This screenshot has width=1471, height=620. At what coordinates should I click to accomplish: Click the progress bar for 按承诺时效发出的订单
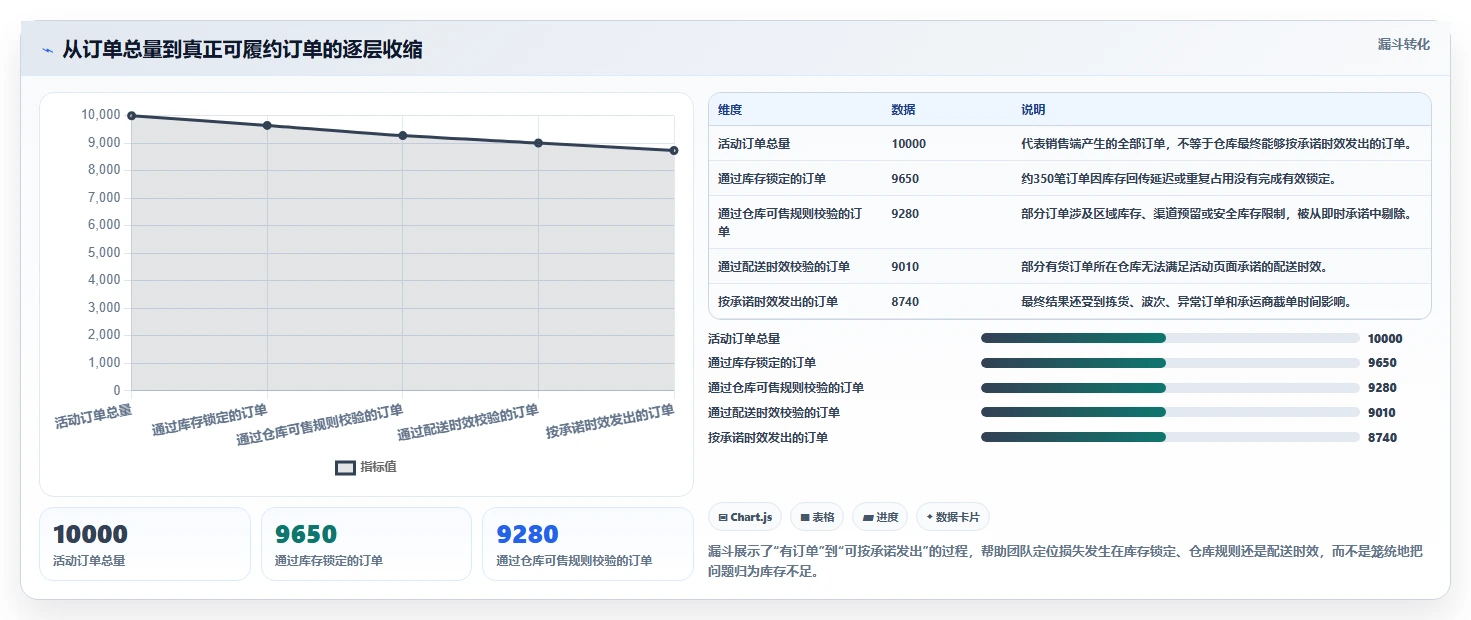click(1170, 437)
